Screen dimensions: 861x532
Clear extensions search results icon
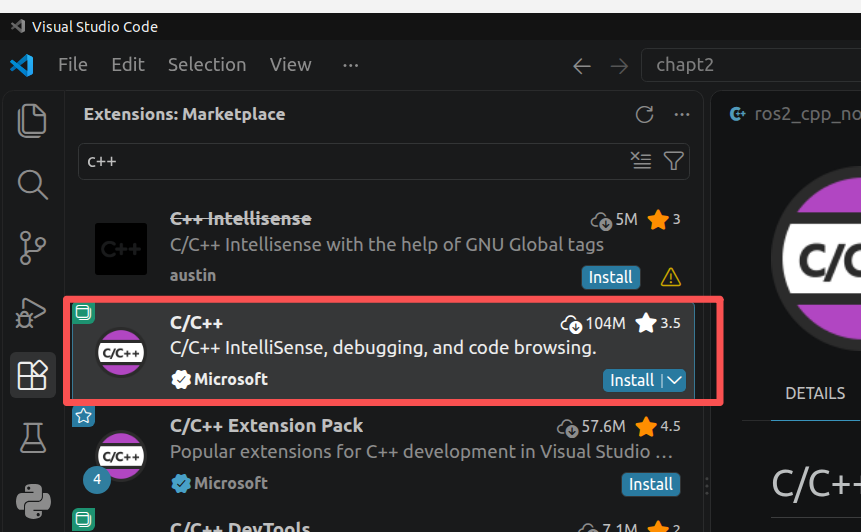641,161
